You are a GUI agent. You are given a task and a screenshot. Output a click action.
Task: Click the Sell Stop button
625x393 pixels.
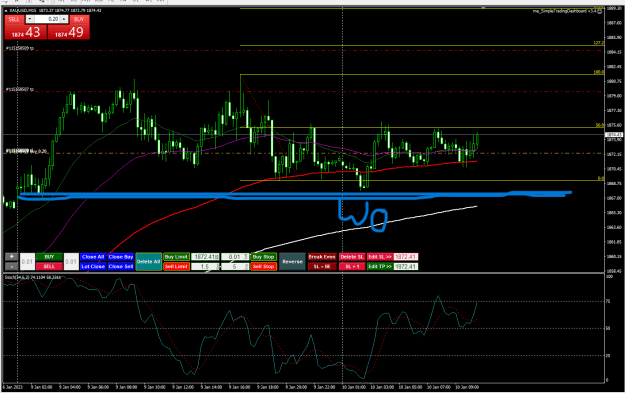263,266
